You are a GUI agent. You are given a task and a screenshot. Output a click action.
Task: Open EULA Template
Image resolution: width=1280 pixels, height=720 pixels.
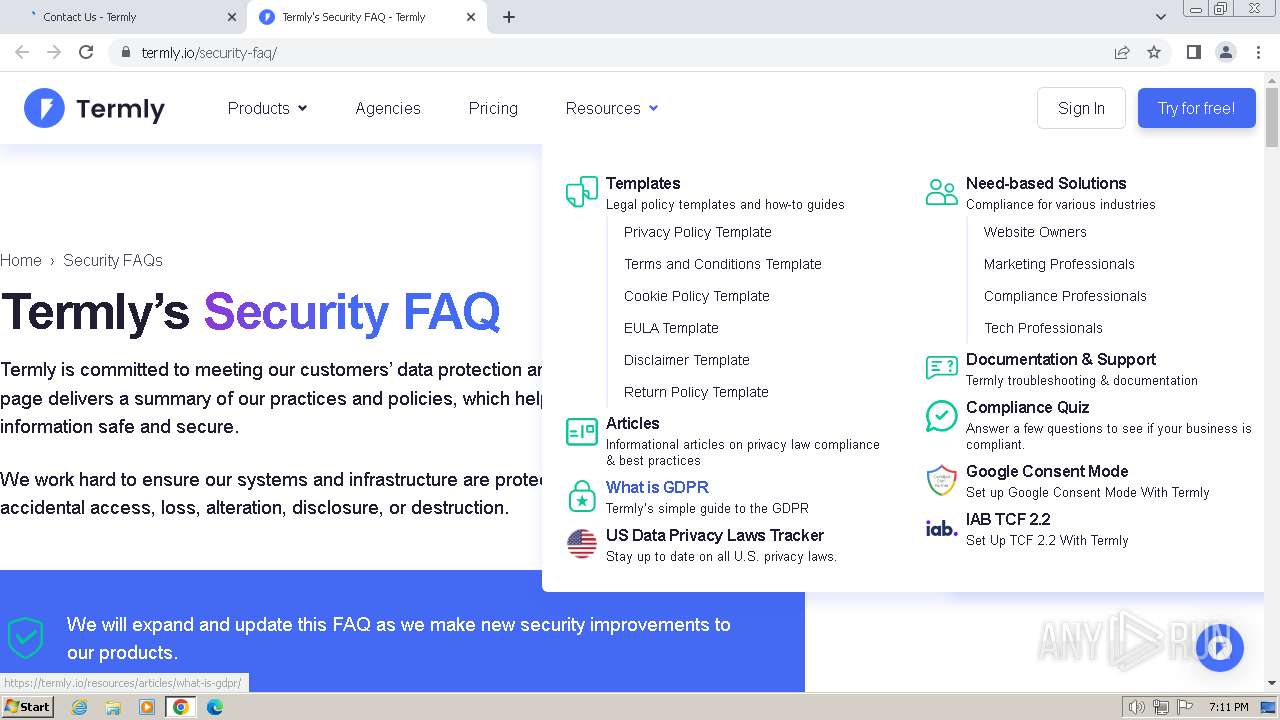[671, 328]
